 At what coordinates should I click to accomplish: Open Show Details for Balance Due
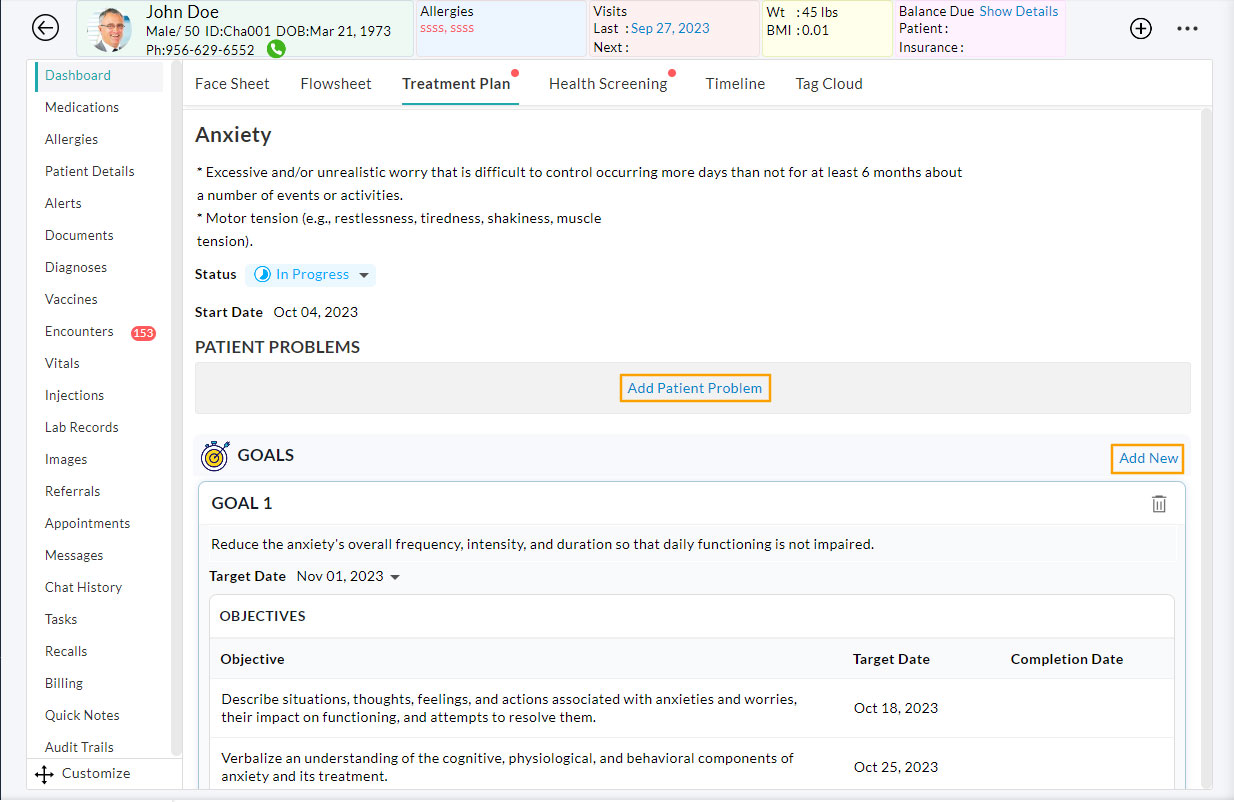[1017, 11]
